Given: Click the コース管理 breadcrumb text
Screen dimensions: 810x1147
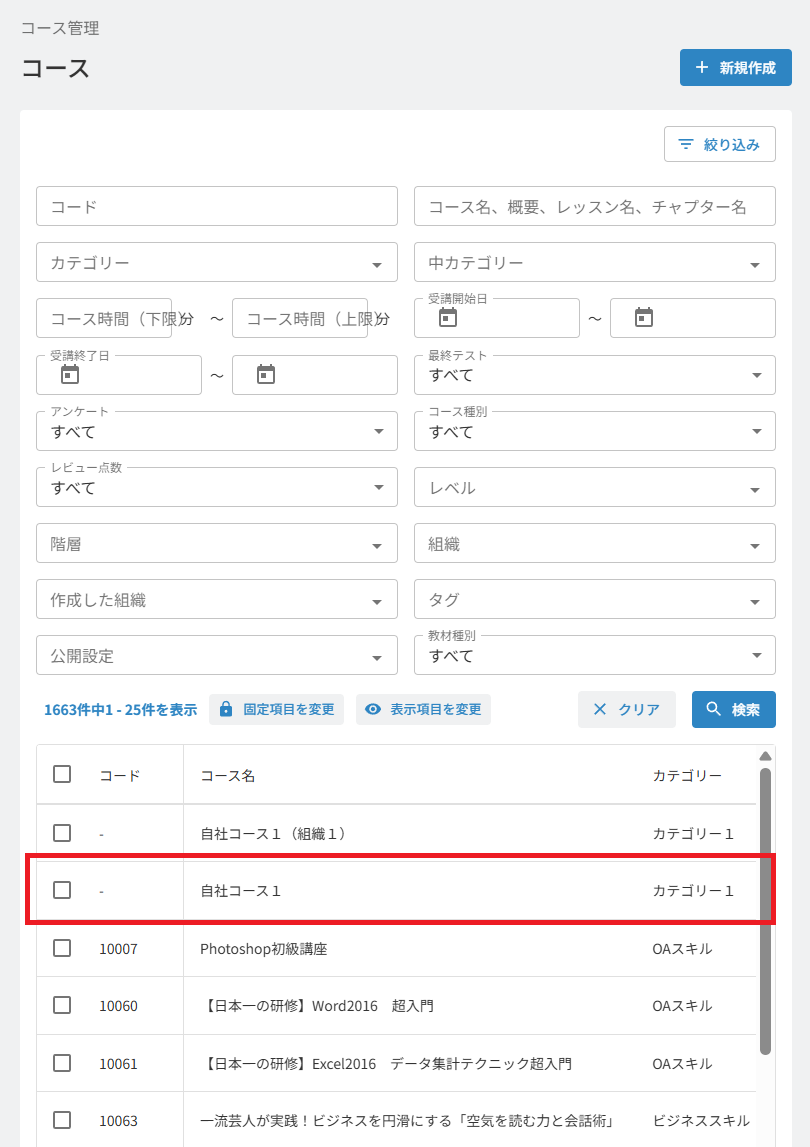Looking at the screenshot, I should coord(60,28).
